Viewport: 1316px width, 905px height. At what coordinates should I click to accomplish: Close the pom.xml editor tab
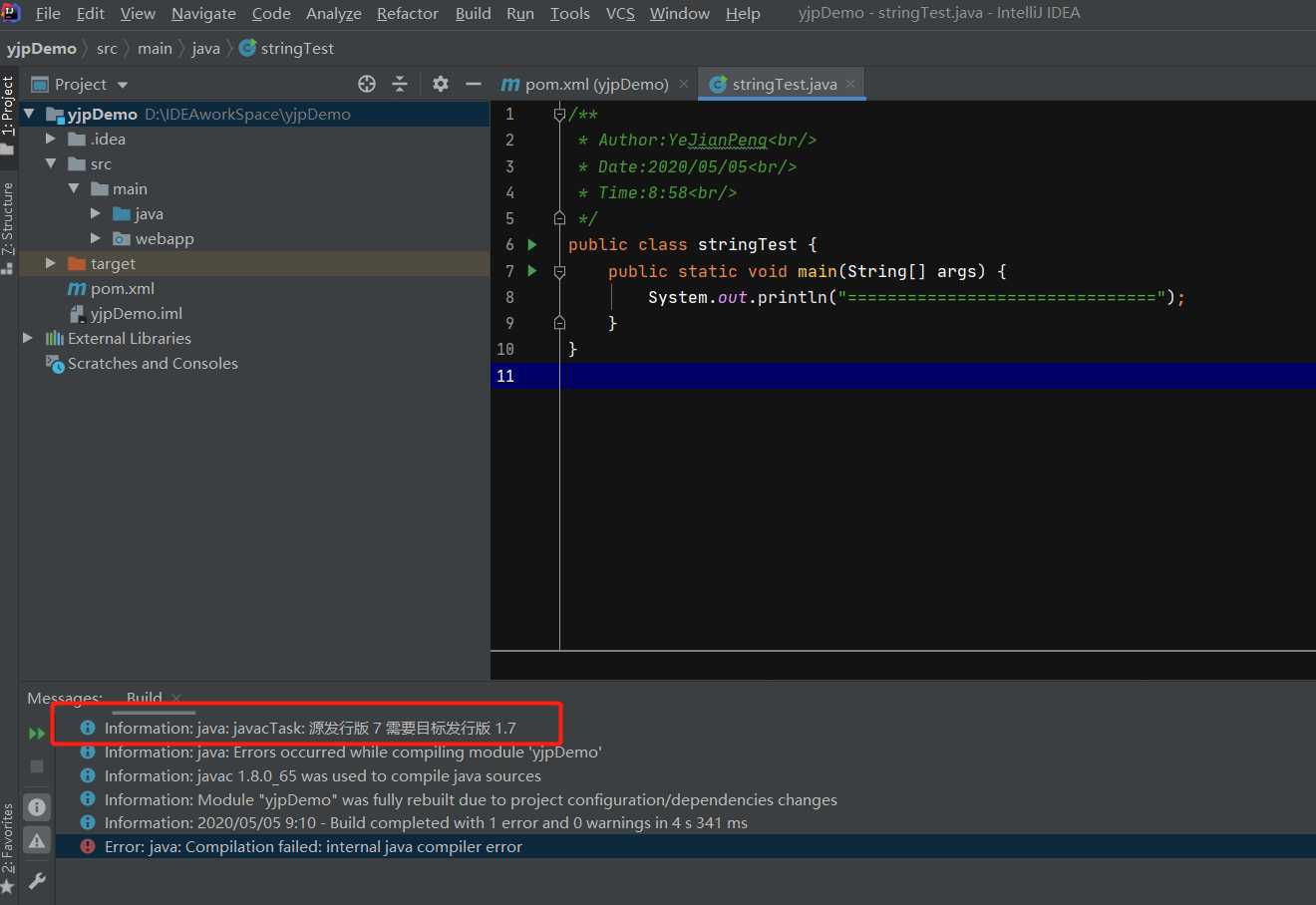tap(684, 84)
